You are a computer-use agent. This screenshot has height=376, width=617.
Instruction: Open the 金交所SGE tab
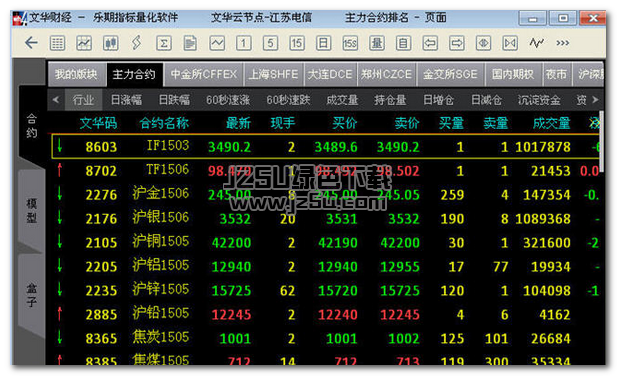(450, 74)
